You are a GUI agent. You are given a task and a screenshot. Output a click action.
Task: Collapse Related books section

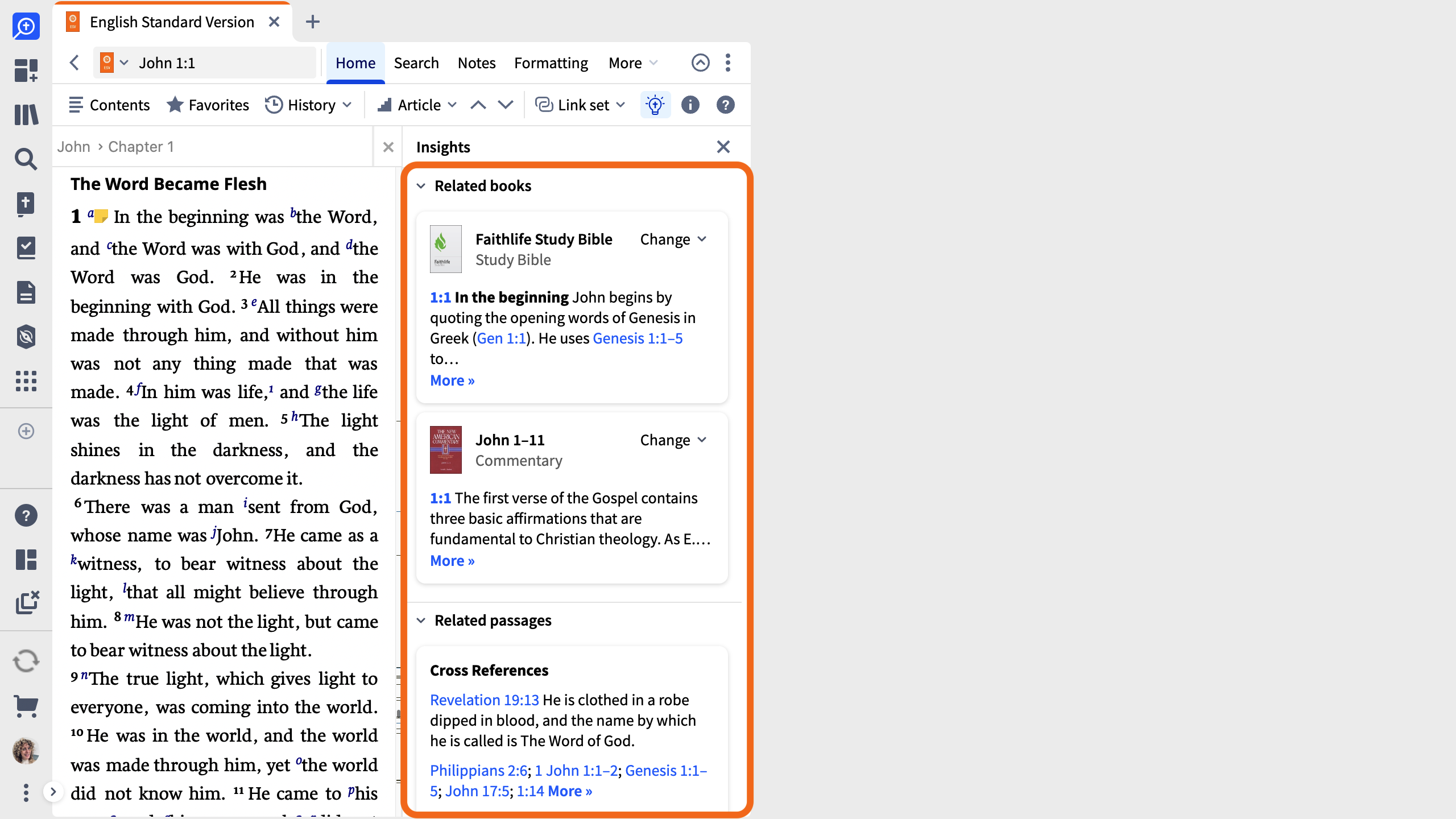click(421, 186)
